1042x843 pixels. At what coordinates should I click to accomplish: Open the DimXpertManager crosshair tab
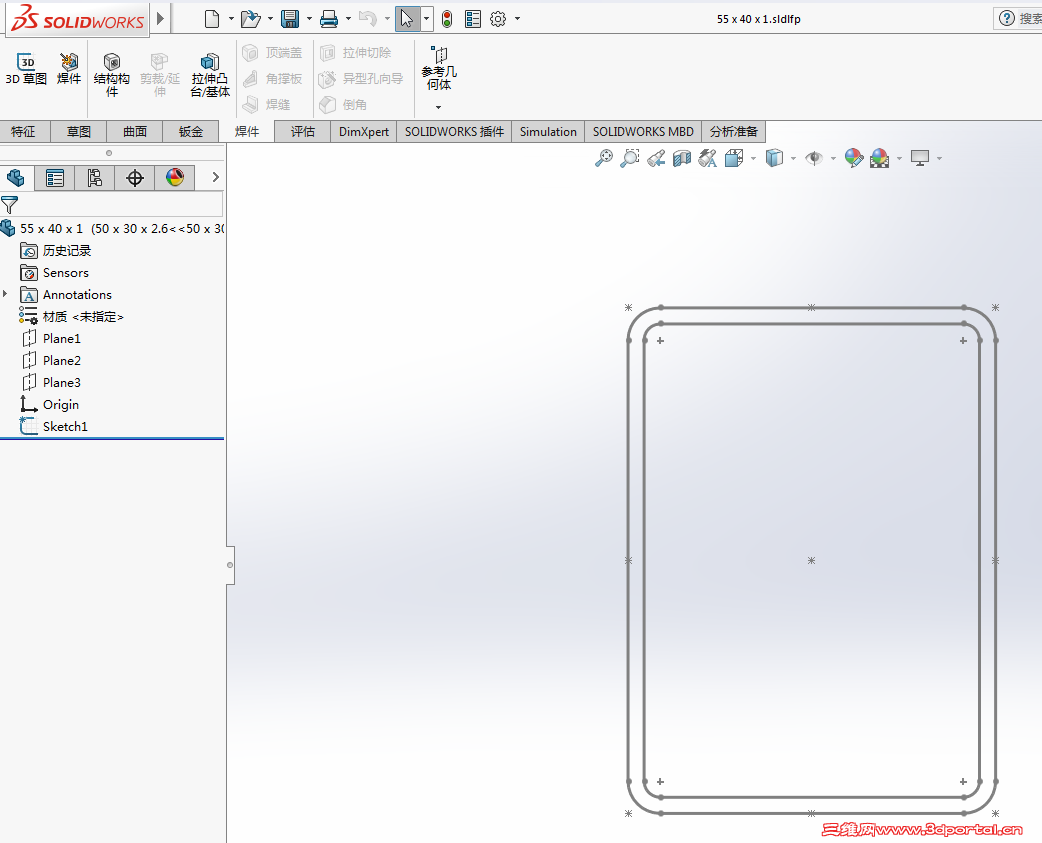pyautogui.click(x=135, y=177)
